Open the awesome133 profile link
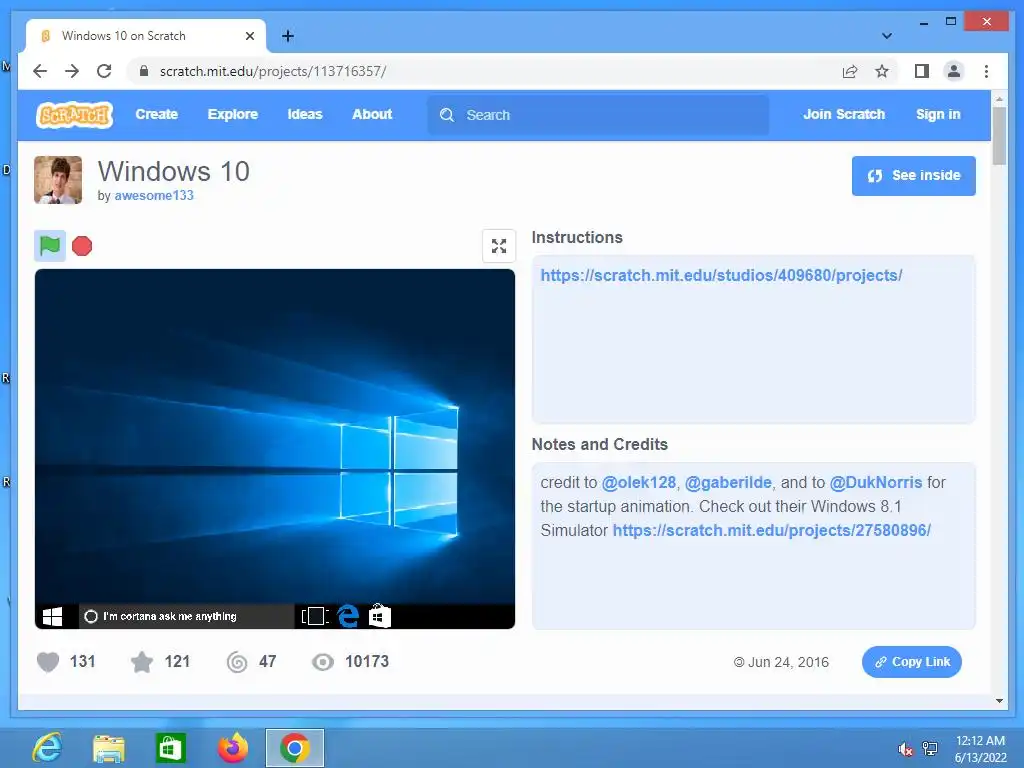This screenshot has height=768, width=1024. (154, 195)
